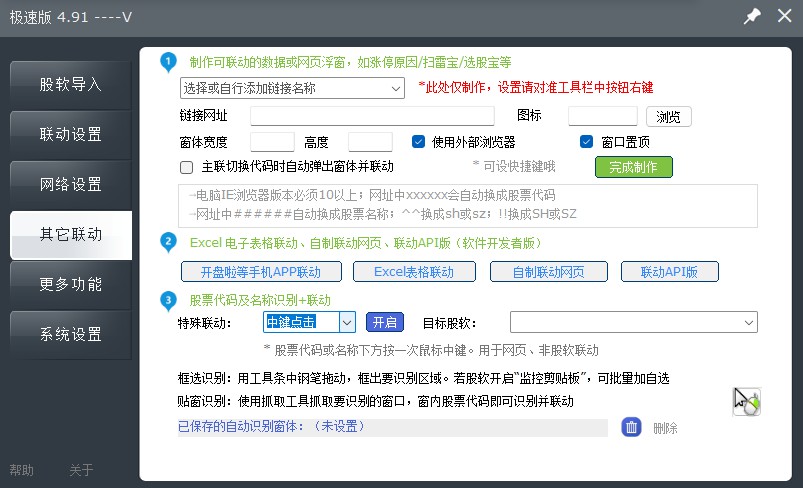Switch to the 股软导入 tab

click(x=71, y=84)
